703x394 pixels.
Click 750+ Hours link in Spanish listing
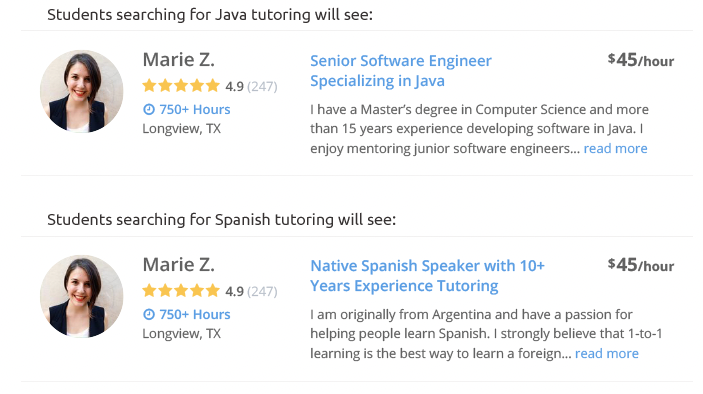click(x=195, y=314)
